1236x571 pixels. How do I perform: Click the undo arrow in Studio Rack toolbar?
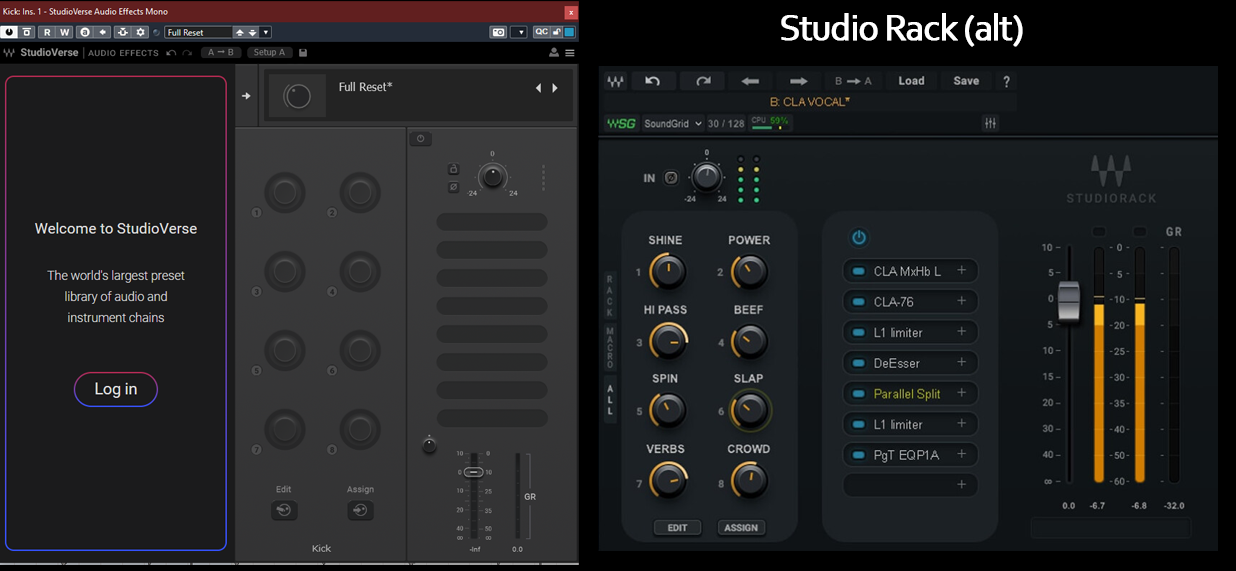click(653, 81)
